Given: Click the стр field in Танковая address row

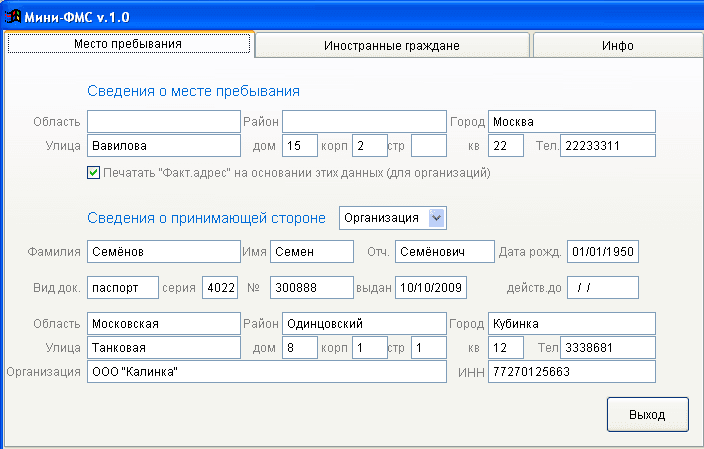Looking at the screenshot, I should coord(429,348).
